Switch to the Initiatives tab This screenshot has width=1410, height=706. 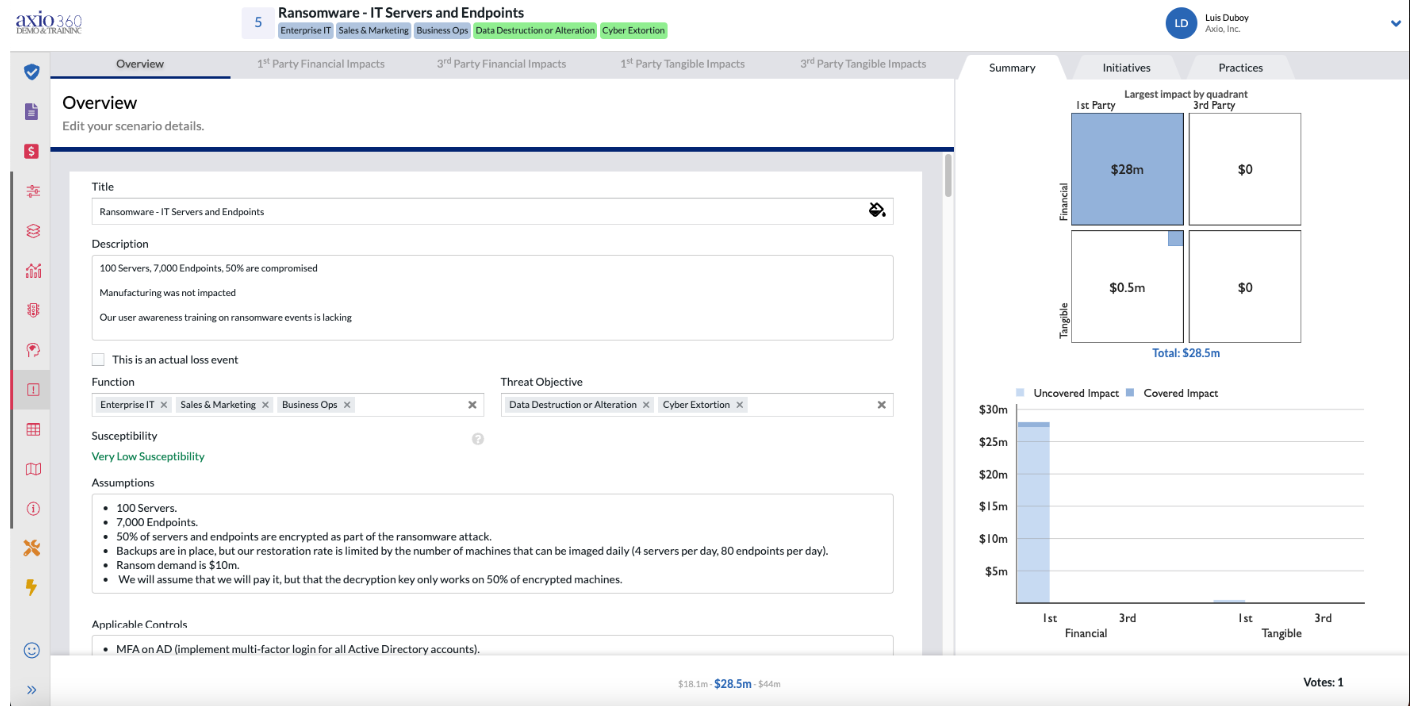tap(1127, 67)
